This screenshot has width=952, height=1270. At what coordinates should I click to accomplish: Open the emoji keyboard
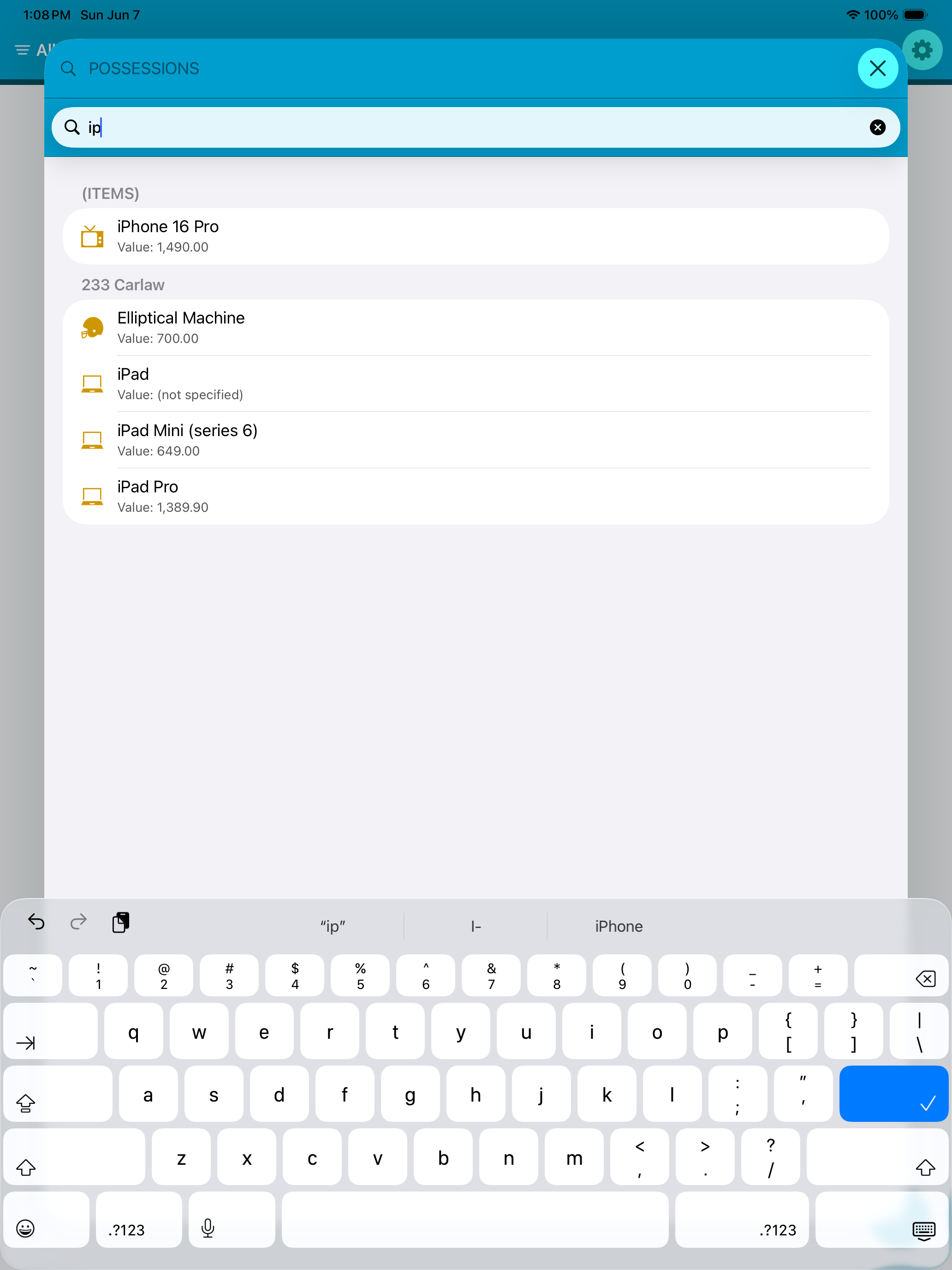coord(47,1220)
